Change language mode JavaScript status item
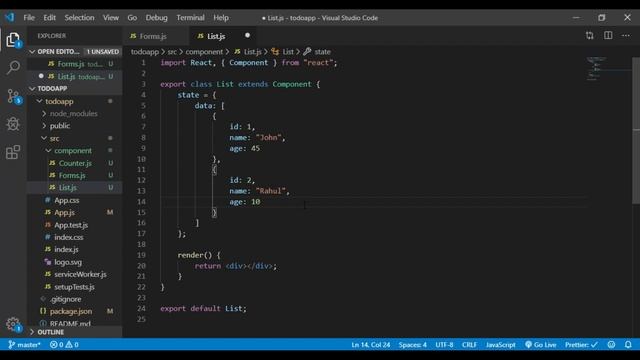This screenshot has width=640, height=360. (x=500, y=344)
